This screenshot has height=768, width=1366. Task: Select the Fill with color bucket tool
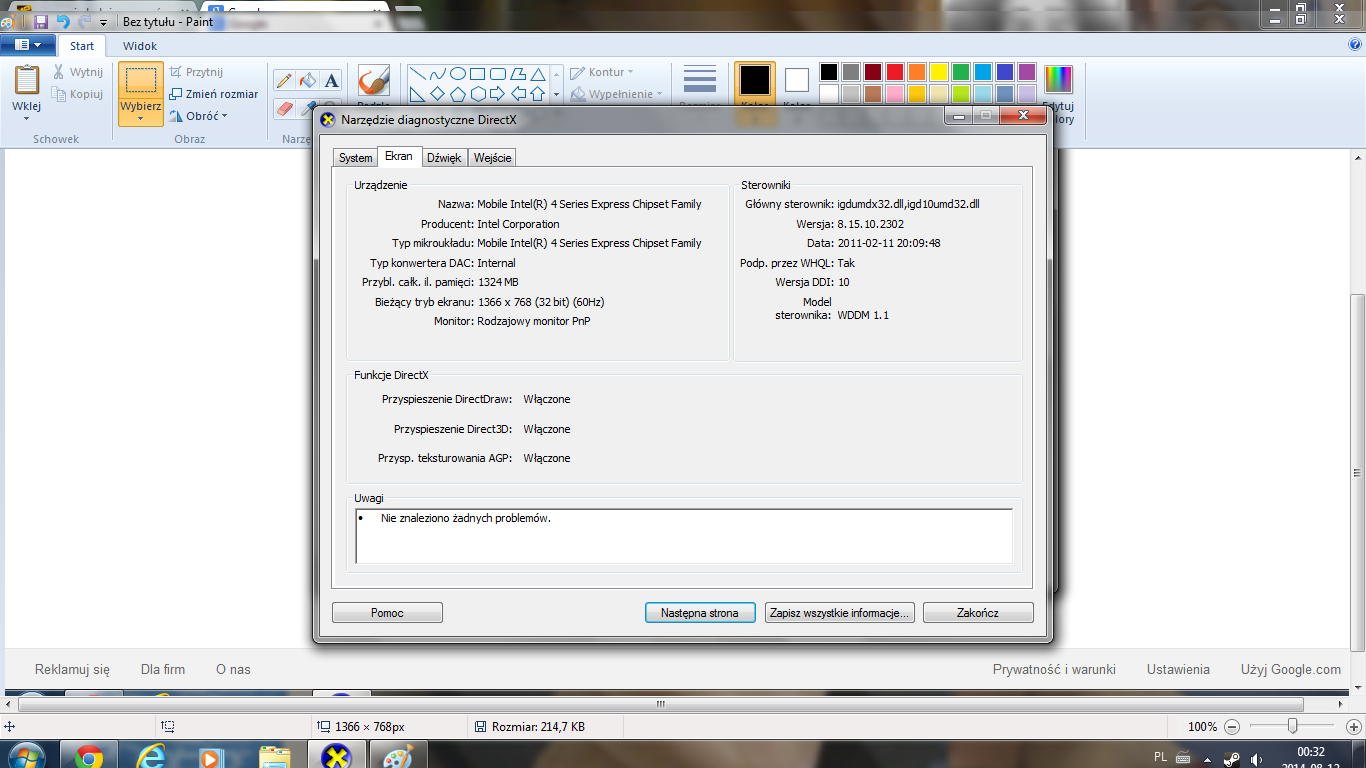pyautogui.click(x=308, y=80)
